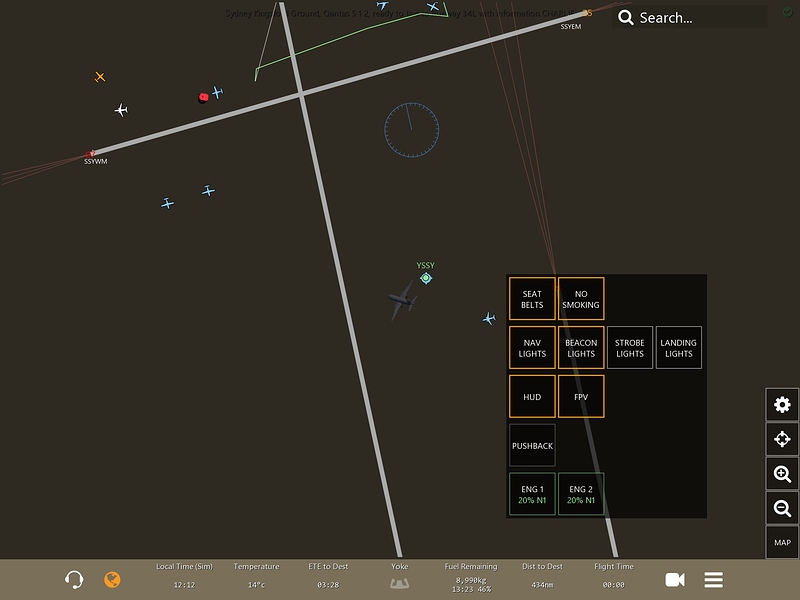Select the blue aircraft right of the engine panel's left side

(489, 319)
